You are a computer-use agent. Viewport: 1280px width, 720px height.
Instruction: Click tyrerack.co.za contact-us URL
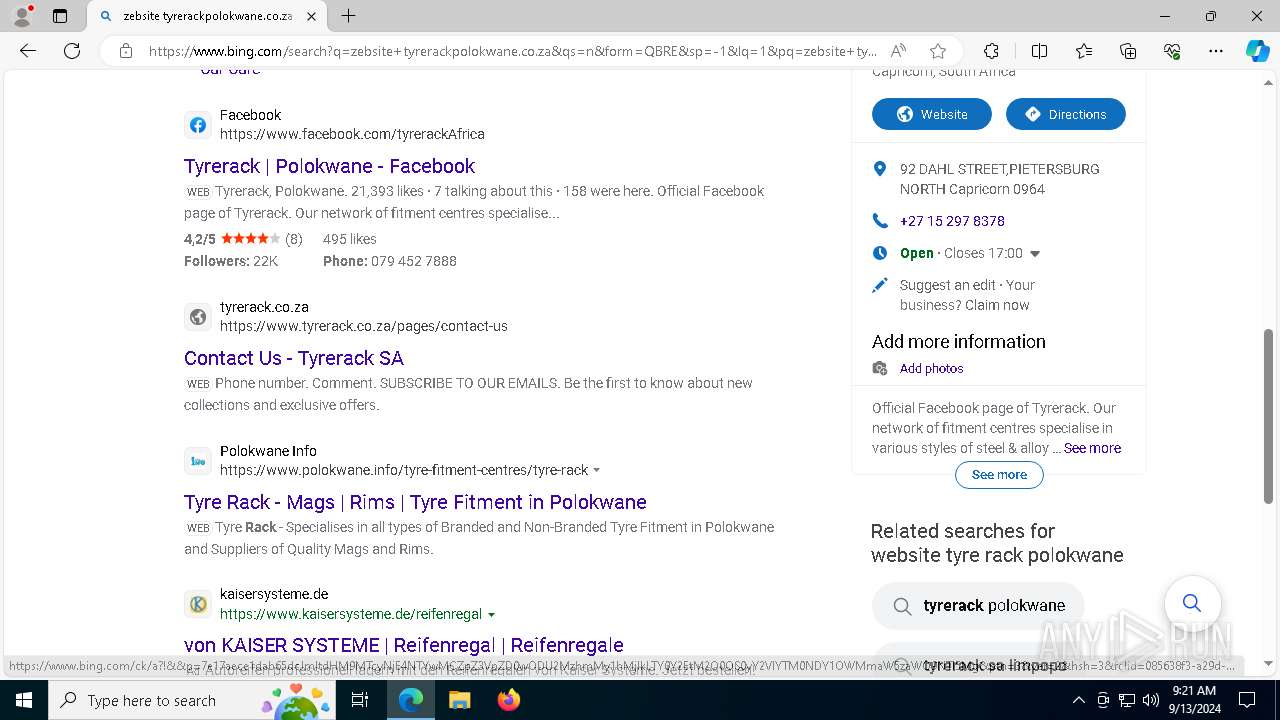point(364,326)
